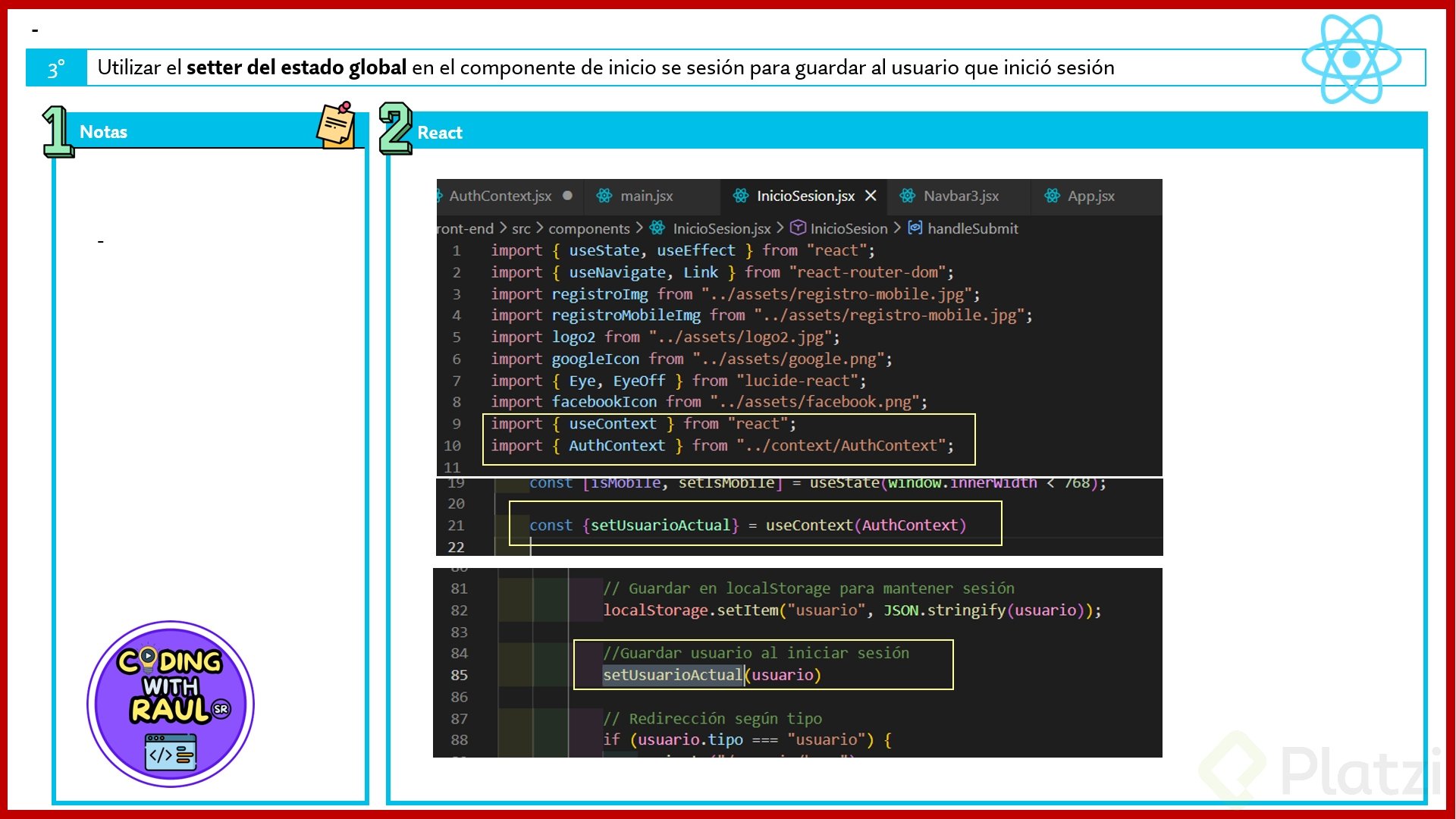Open the AuthContext.jsx tab
Viewport: 1456px width, 819px height.
point(500,196)
